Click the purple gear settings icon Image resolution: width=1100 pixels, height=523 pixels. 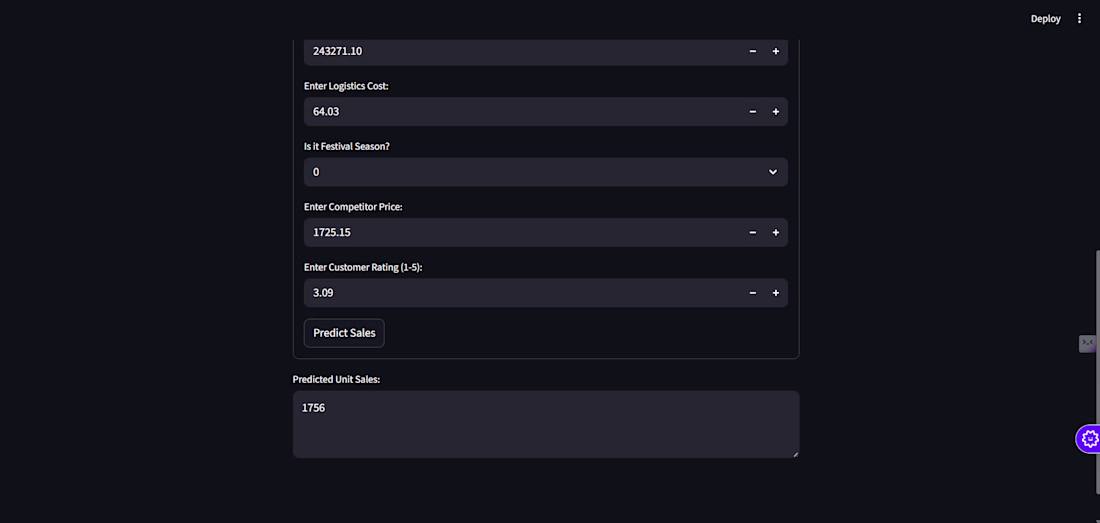tap(1089, 438)
